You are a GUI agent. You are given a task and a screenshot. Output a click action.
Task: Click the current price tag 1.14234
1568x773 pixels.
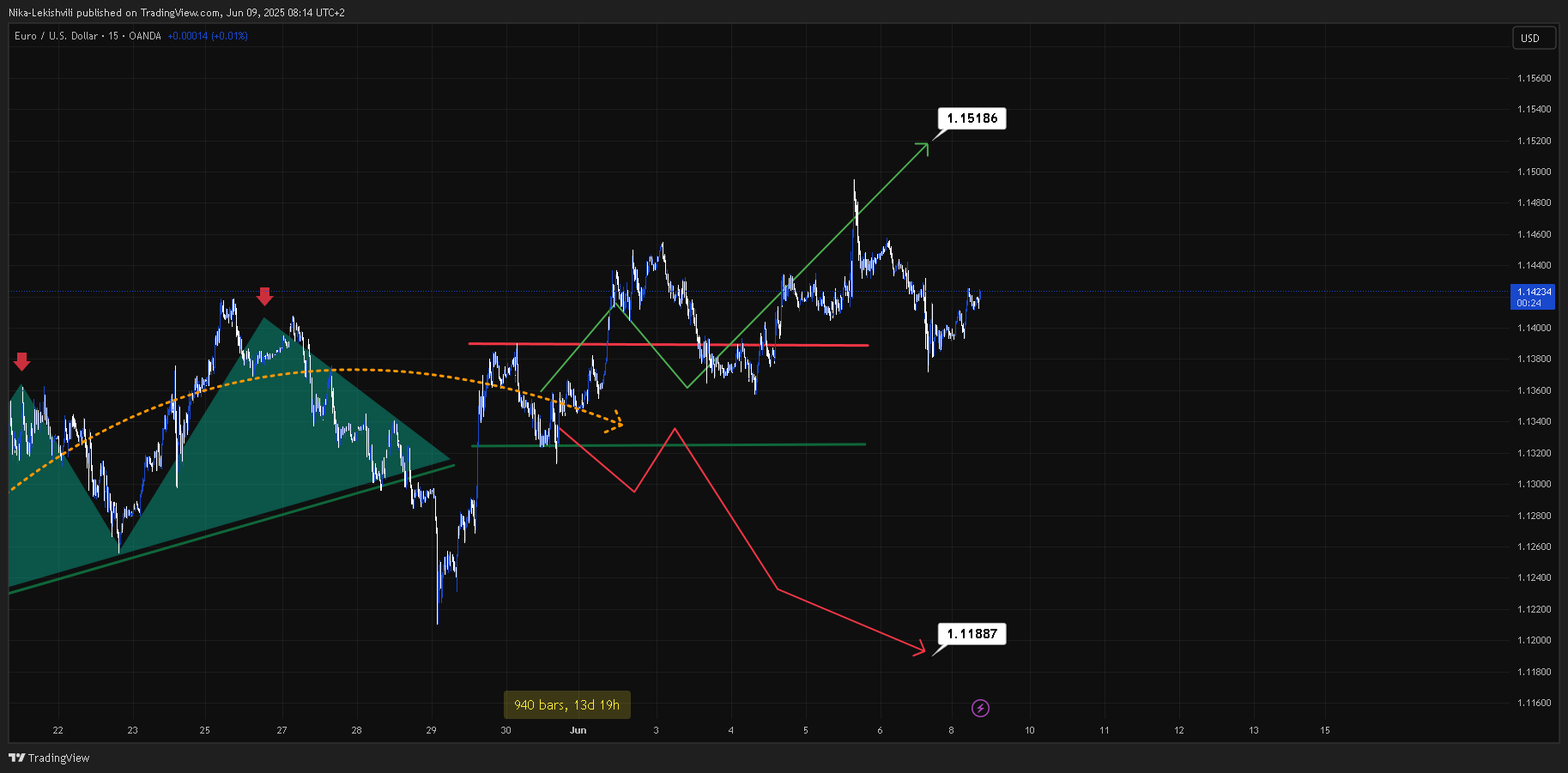point(1534,297)
